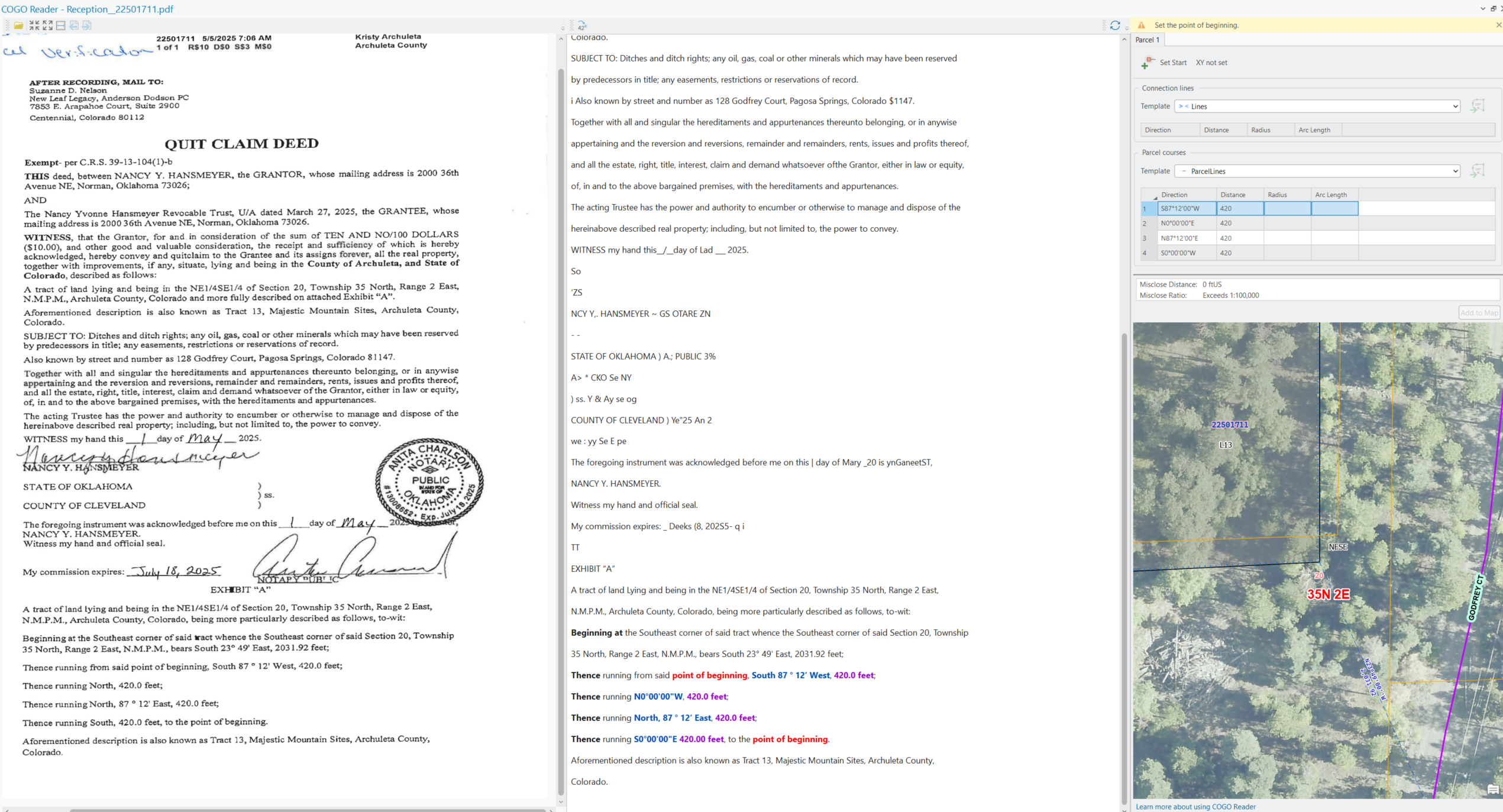Click bold 'Beginning at' in extracted text
Viewport: 1503px width, 812px height.
(x=596, y=632)
